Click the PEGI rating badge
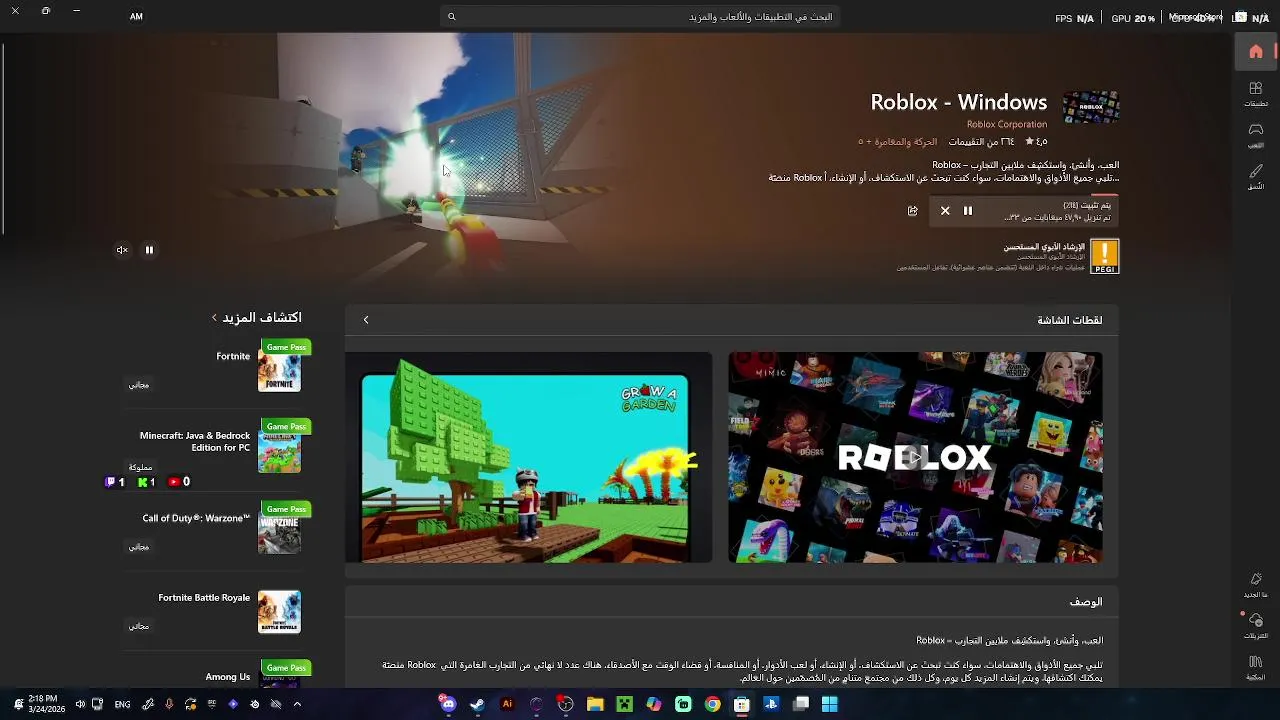This screenshot has width=1280, height=720. [x=1104, y=256]
